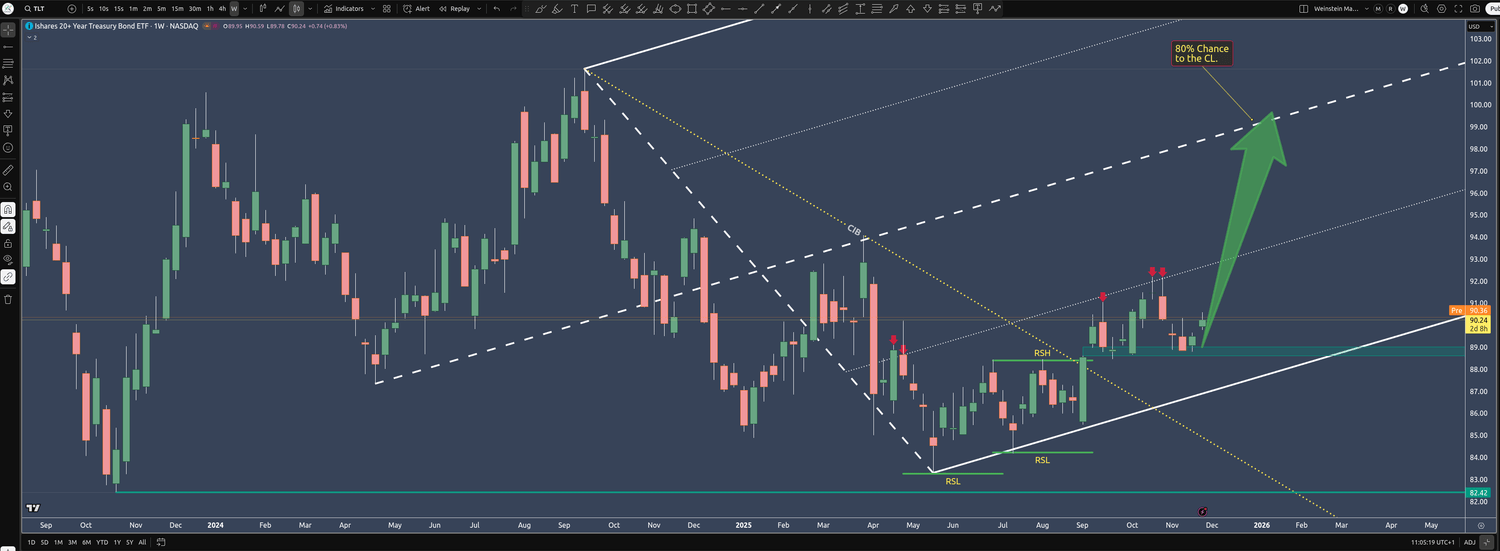Select the 5s timeframe

coord(90,8)
